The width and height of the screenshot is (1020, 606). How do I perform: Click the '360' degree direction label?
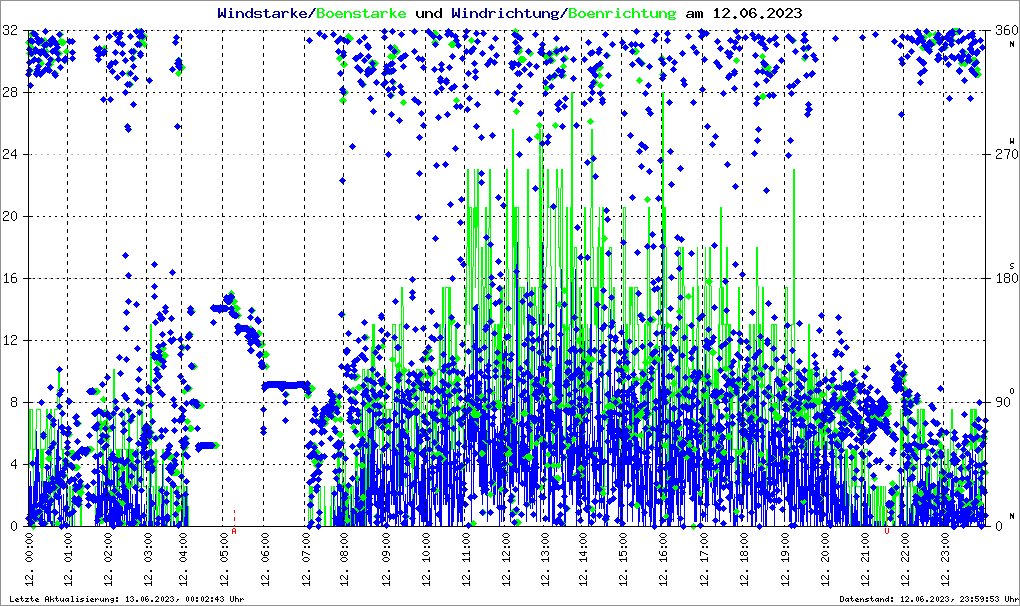click(1006, 31)
